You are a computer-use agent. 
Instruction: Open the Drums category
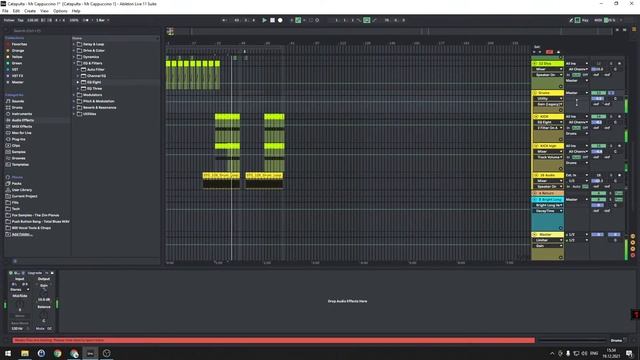(17, 107)
